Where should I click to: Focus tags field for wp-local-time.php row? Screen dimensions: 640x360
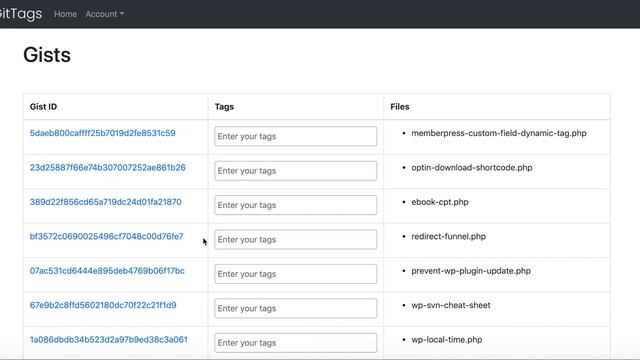coord(296,343)
